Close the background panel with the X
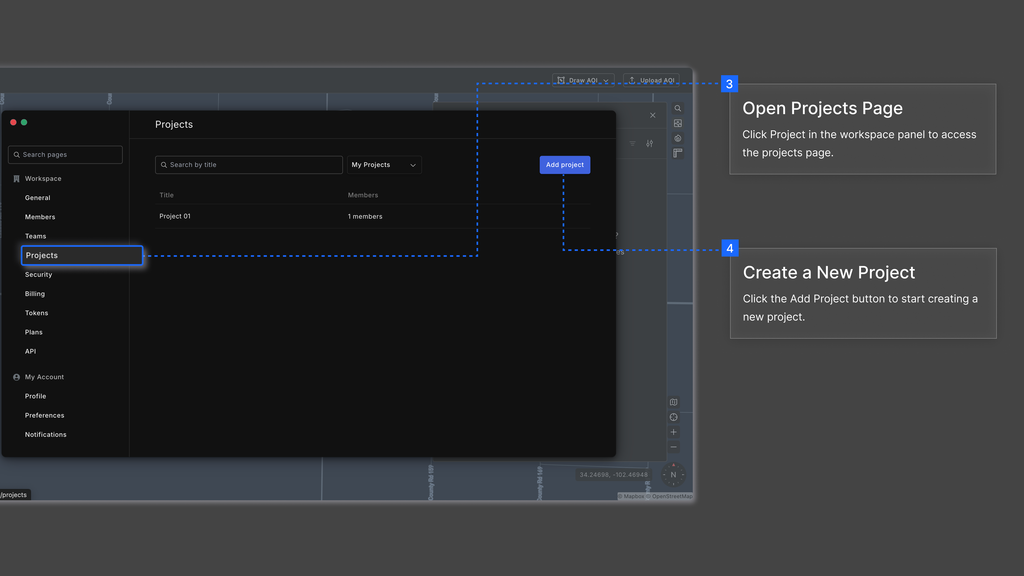 [x=652, y=115]
